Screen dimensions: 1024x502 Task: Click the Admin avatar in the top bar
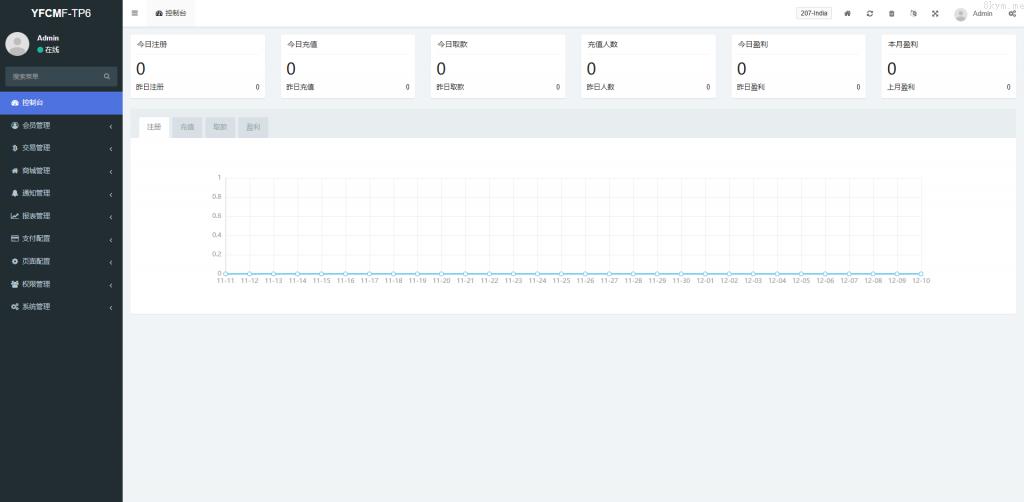tap(961, 14)
